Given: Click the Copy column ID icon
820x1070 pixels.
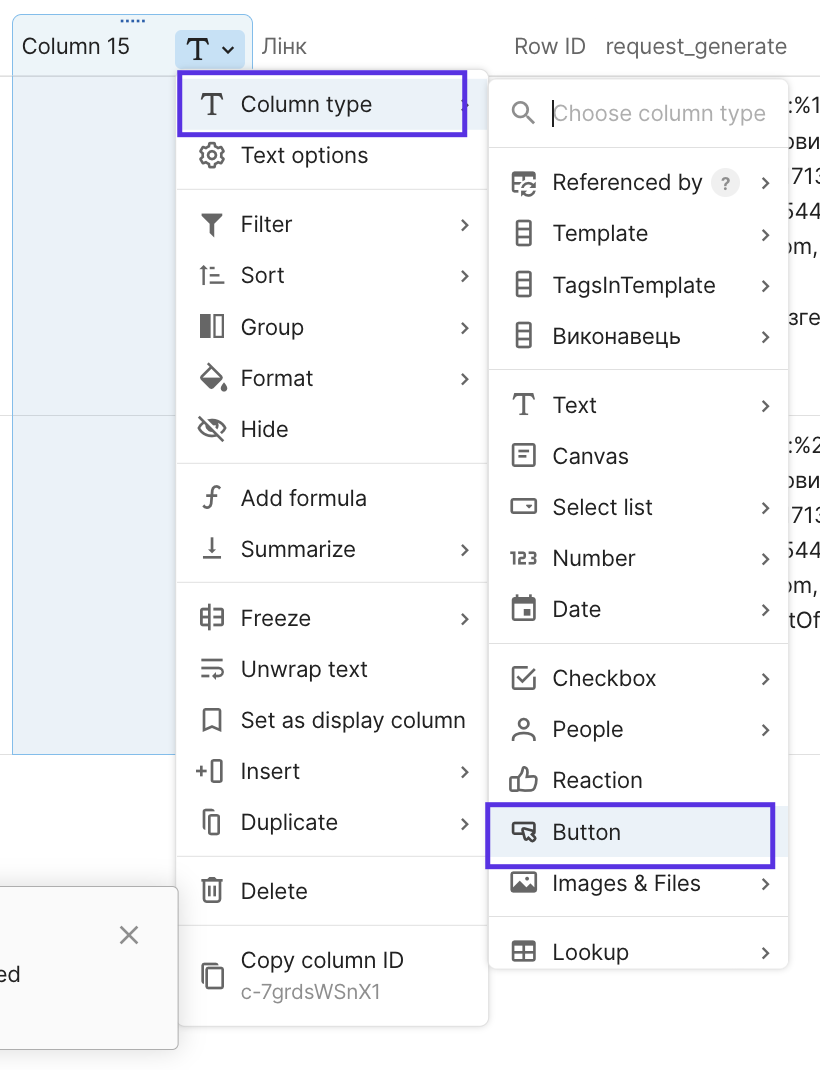Looking at the screenshot, I should [x=212, y=975].
